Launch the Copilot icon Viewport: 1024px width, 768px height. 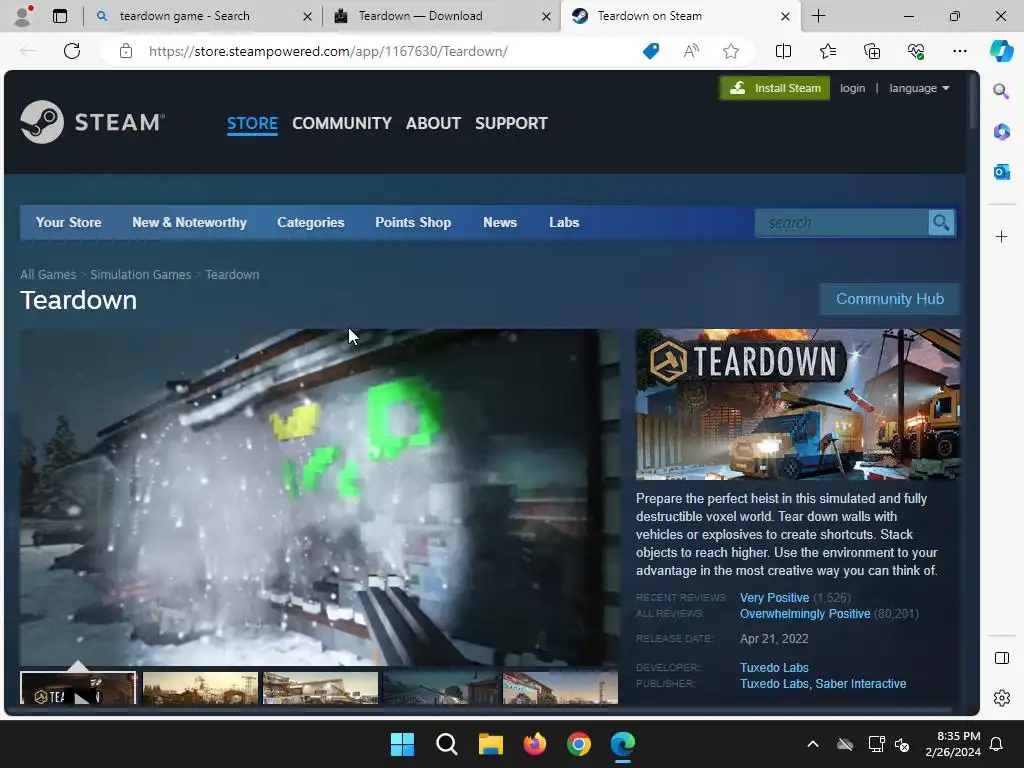(x=1001, y=51)
